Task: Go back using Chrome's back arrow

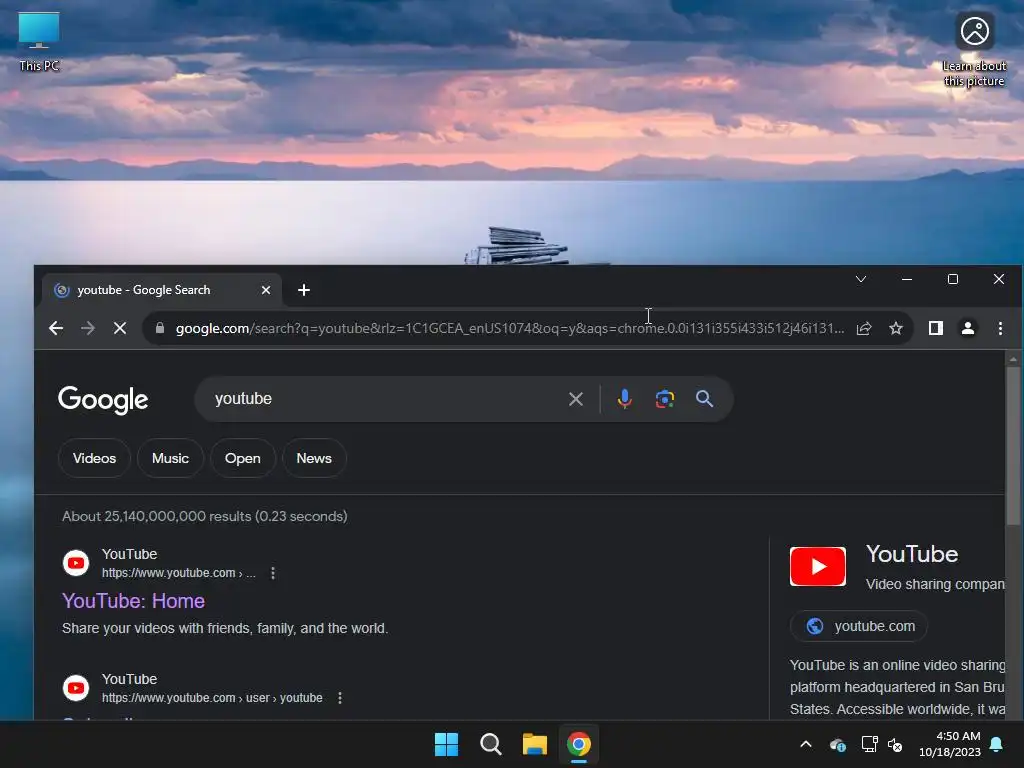Action: coord(56,328)
